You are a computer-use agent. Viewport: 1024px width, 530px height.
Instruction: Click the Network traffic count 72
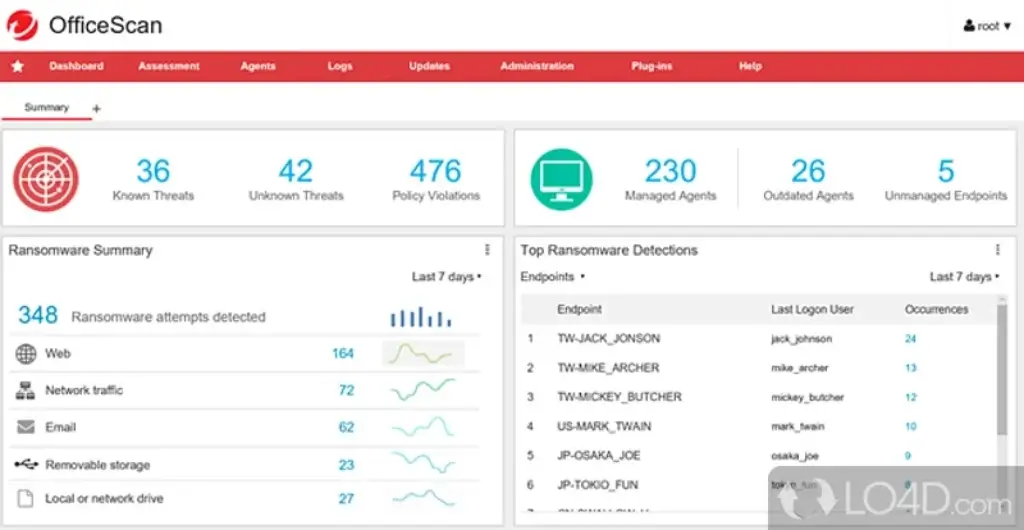[346, 390]
